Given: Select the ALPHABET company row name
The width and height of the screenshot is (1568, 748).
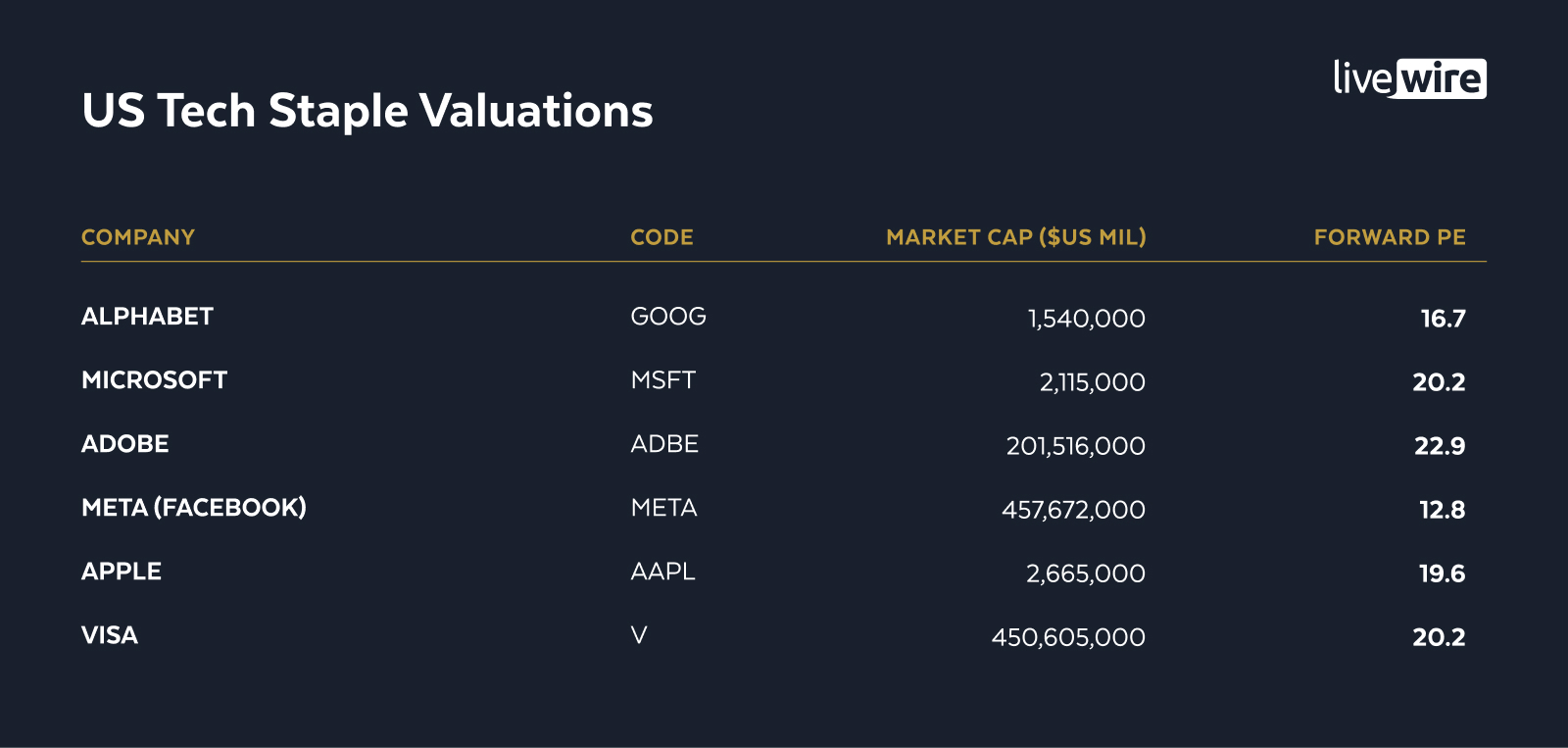Looking at the screenshot, I should coord(147,317).
